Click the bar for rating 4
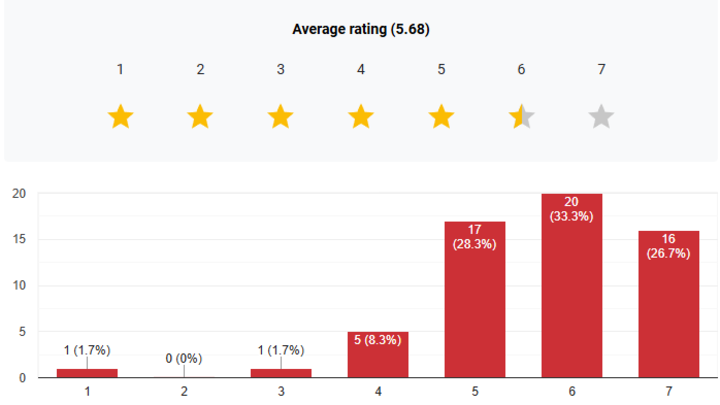 point(377,355)
